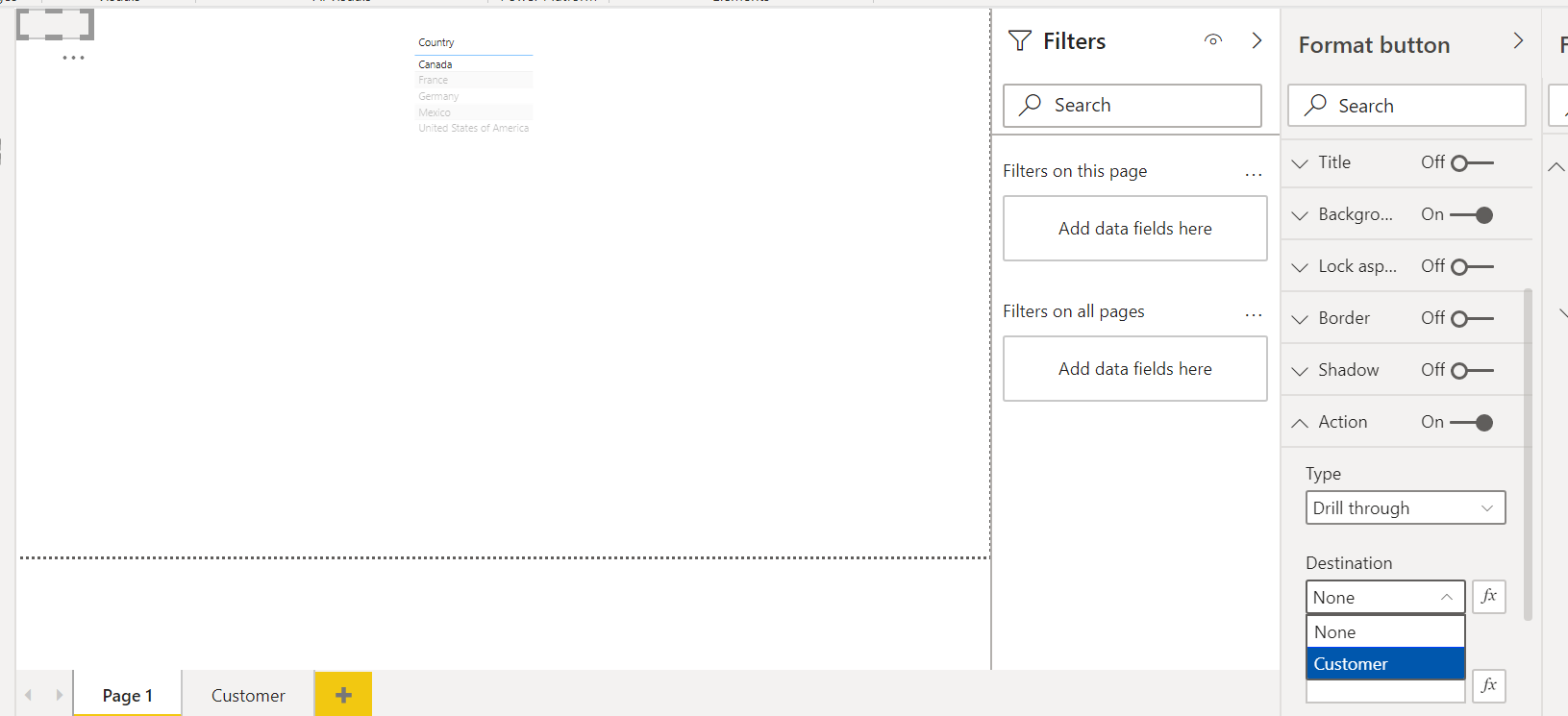Screen dimensions: 1568x716
Task: Switch on the Border toggle
Action: (1472, 319)
